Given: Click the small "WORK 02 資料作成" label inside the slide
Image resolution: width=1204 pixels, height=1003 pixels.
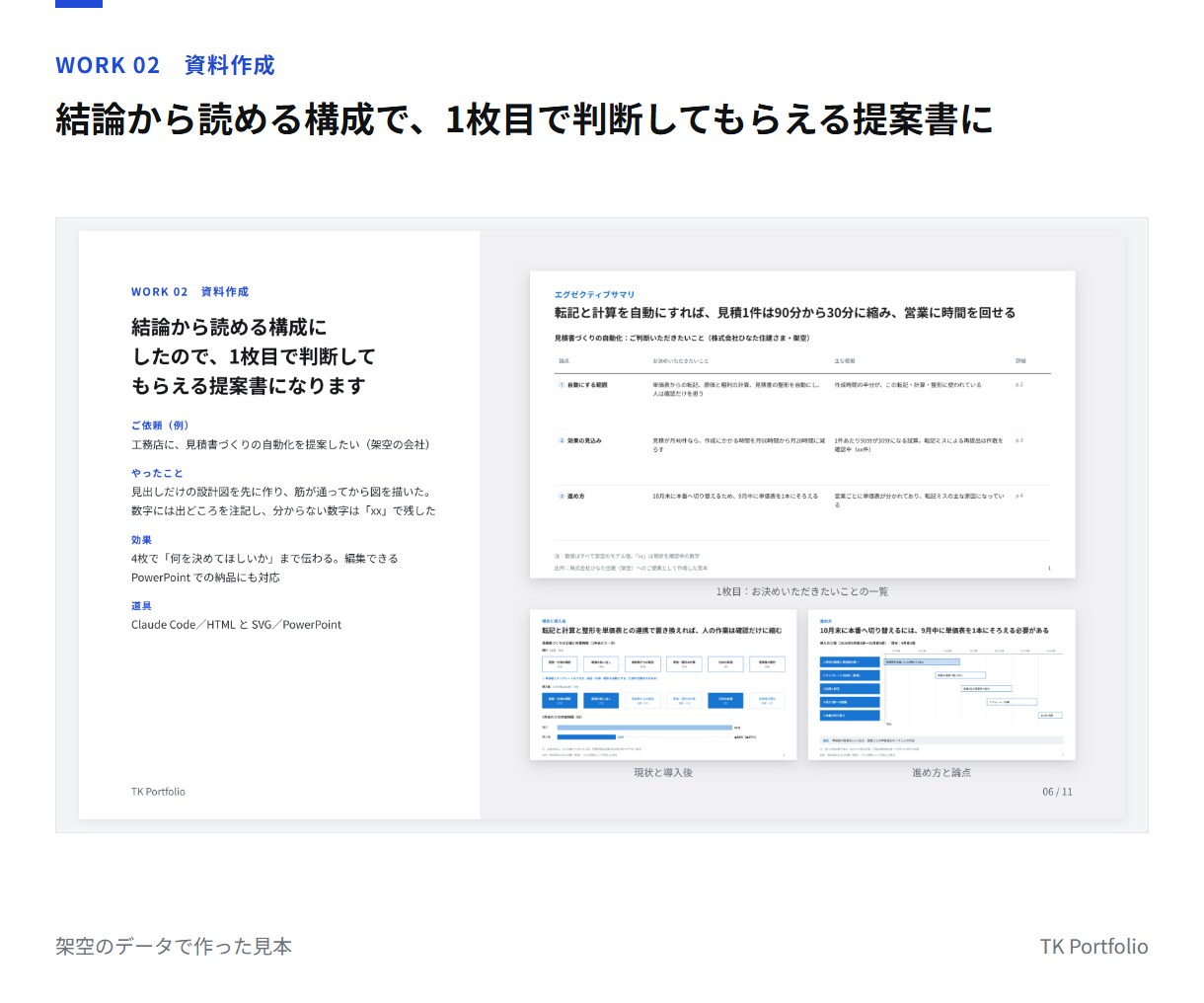Looking at the screenshot, I should coord(189,292).
